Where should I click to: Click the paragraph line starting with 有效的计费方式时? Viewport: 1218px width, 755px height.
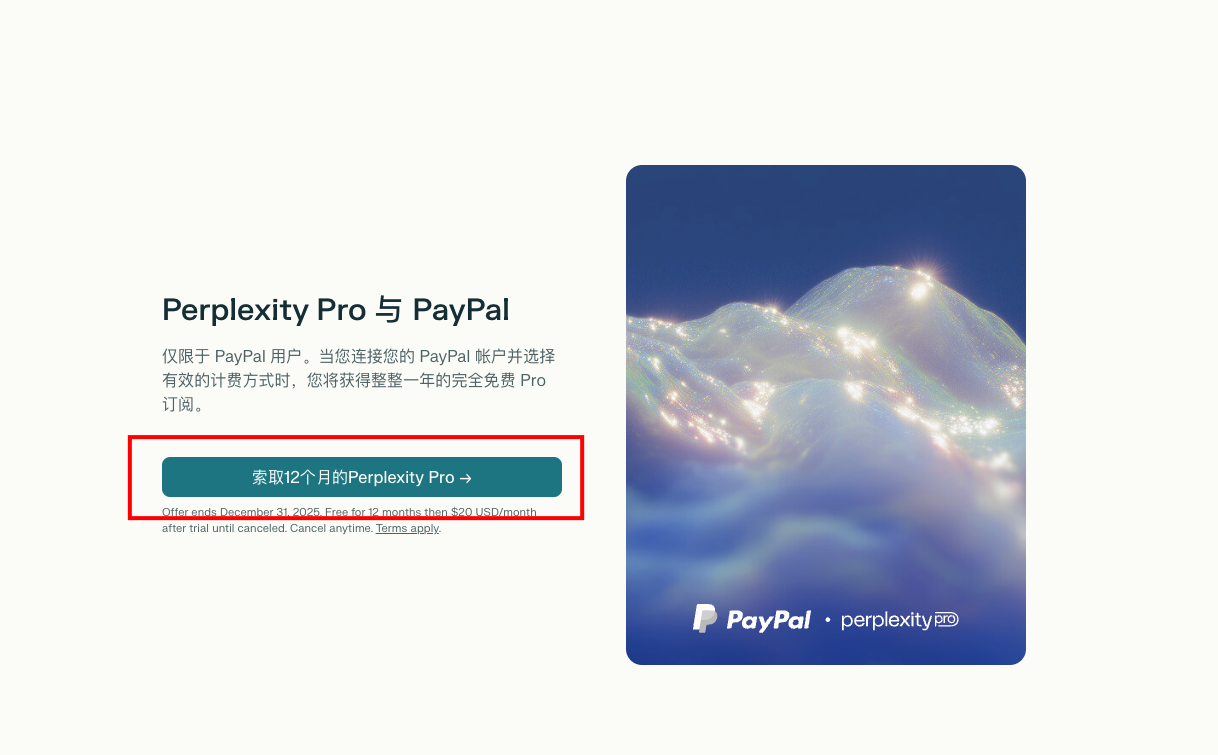point(354,381)
